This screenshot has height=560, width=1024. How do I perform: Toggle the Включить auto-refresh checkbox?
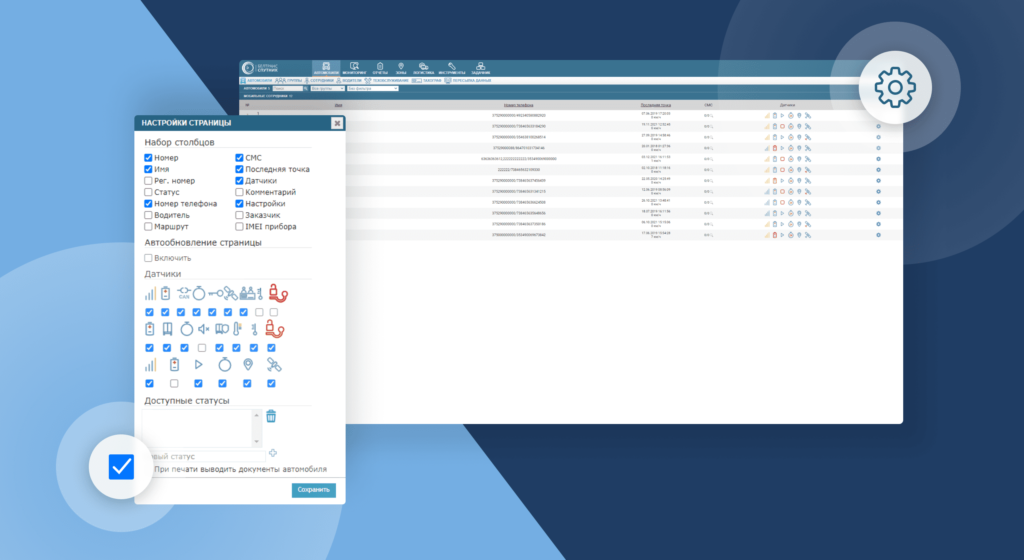tap(148, 258)
